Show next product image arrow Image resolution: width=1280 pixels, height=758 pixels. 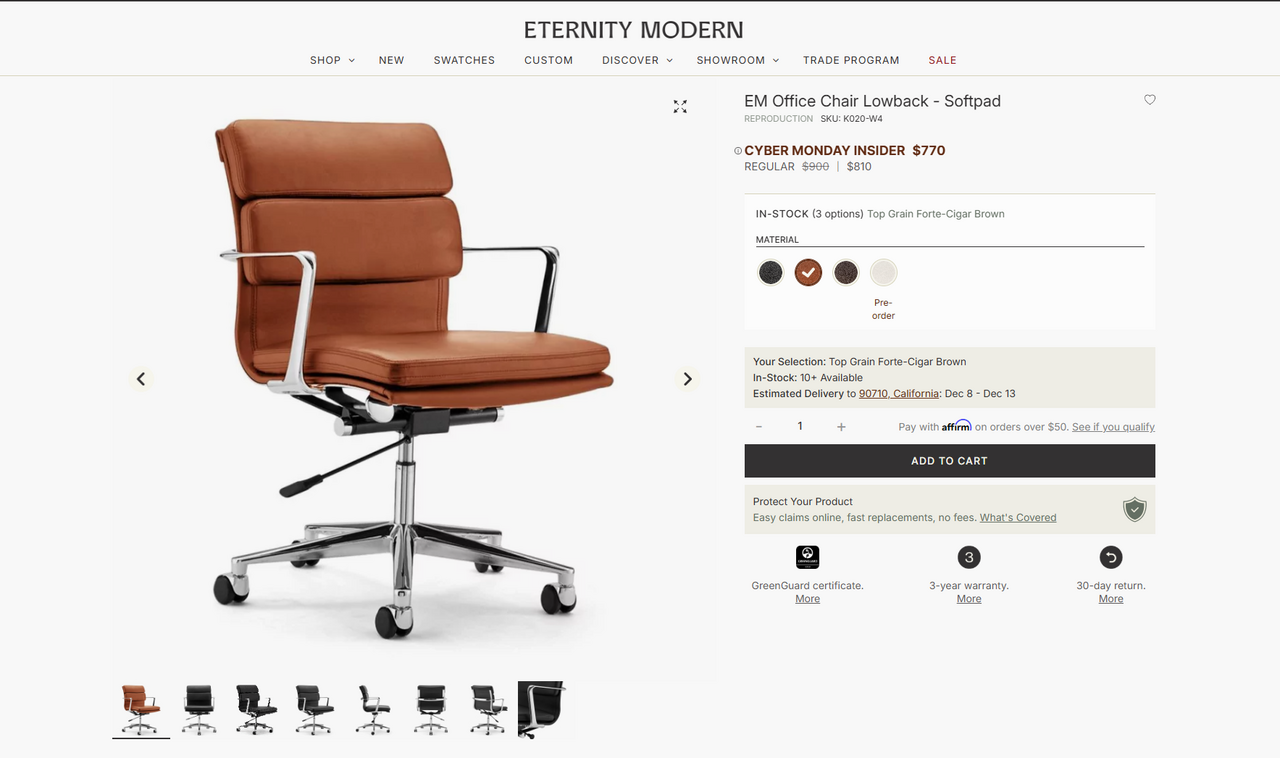(687, 379)
